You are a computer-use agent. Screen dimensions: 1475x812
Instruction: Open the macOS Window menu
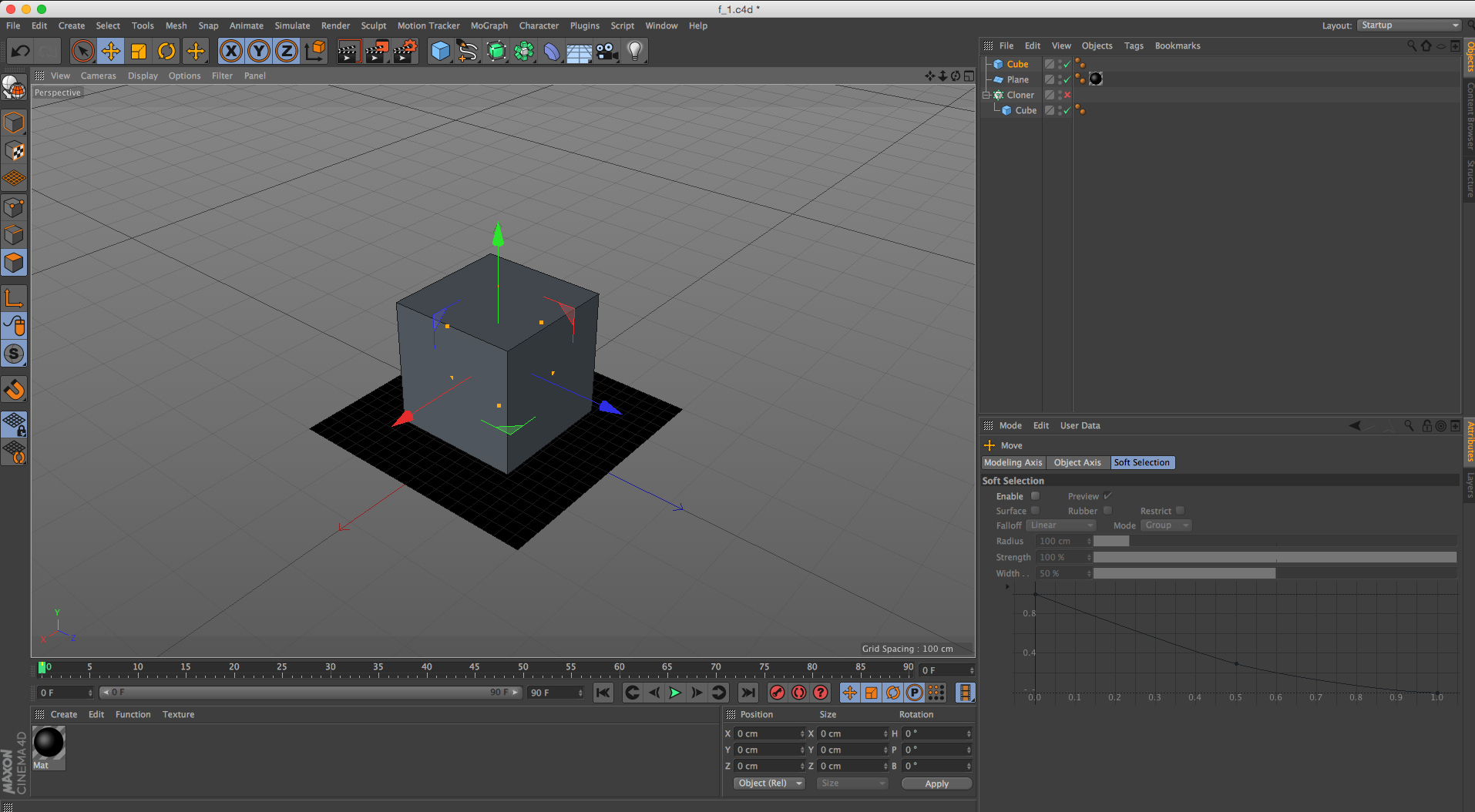(x=661, y=25)
